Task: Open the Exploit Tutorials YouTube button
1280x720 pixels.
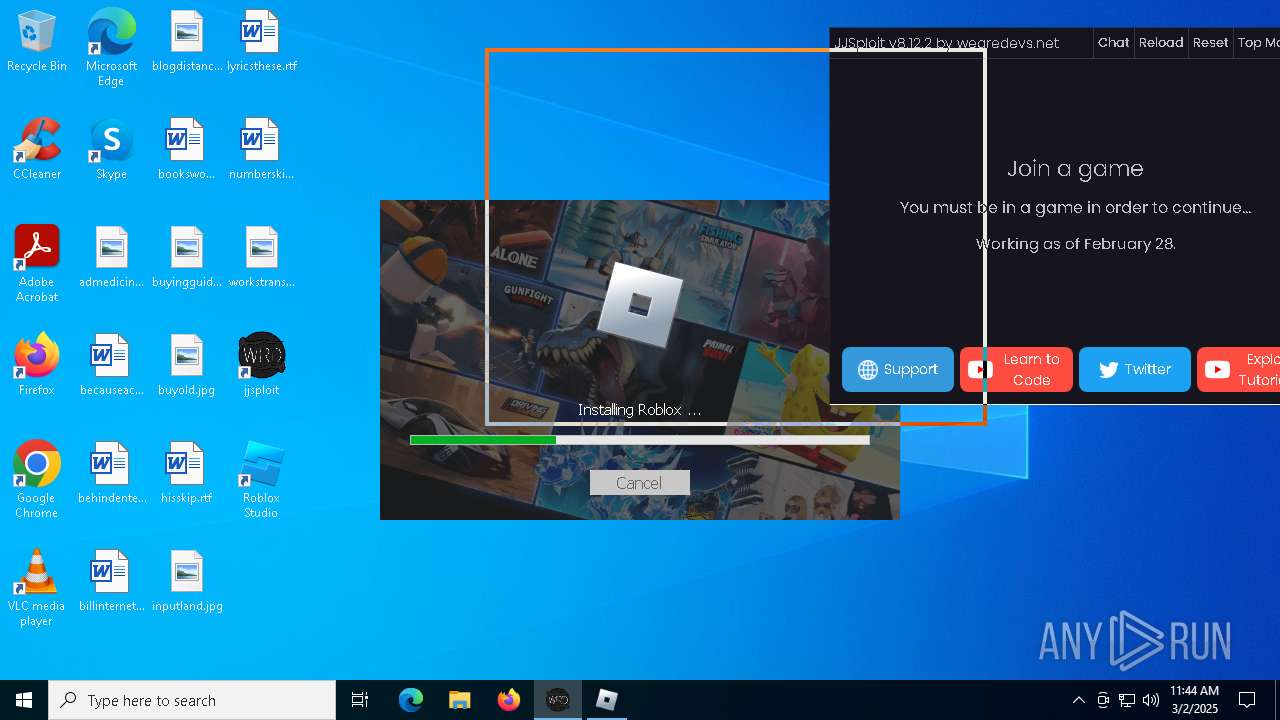Action: pos(1239,370)
